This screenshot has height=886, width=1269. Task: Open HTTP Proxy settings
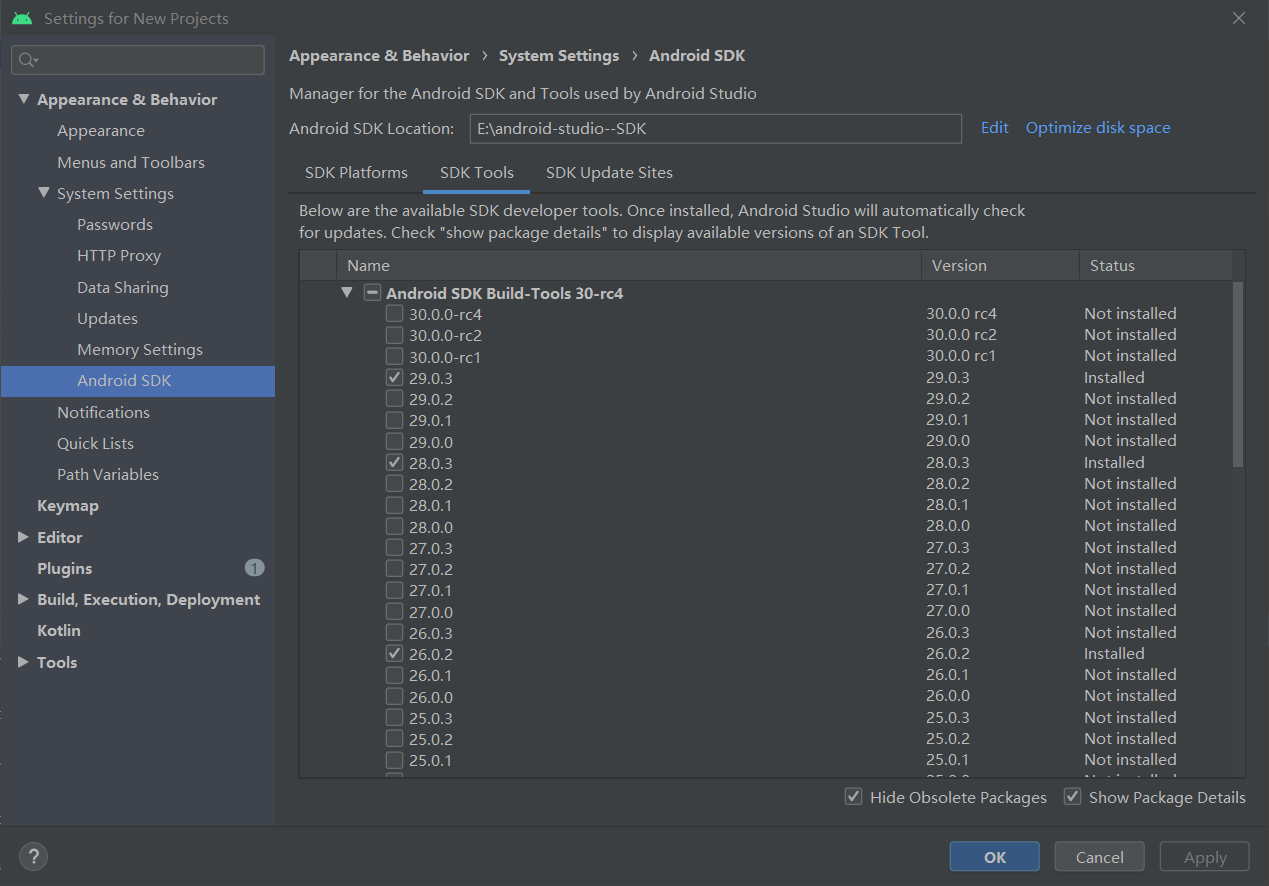(119, 256)
